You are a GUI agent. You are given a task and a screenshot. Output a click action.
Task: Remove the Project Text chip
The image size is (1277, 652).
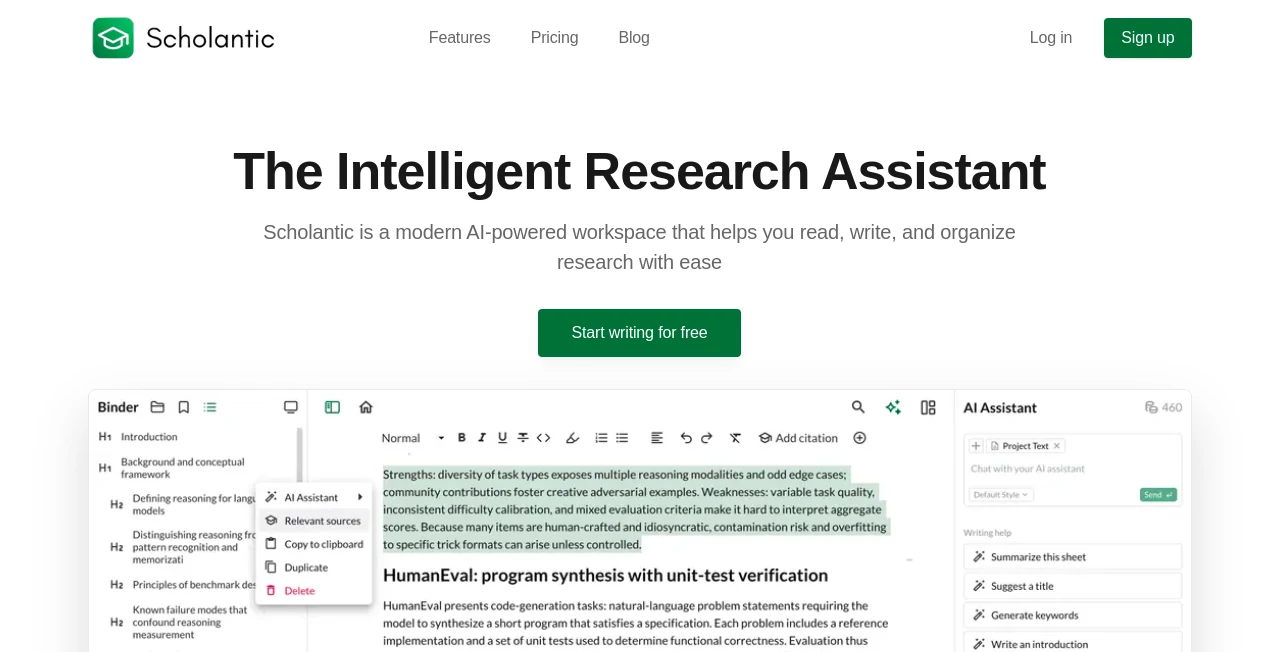(x=1057, y=446)
